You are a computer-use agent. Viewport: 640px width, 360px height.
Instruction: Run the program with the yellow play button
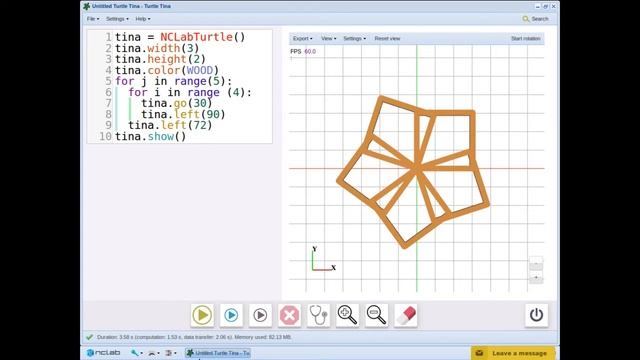tap(202, 315)
